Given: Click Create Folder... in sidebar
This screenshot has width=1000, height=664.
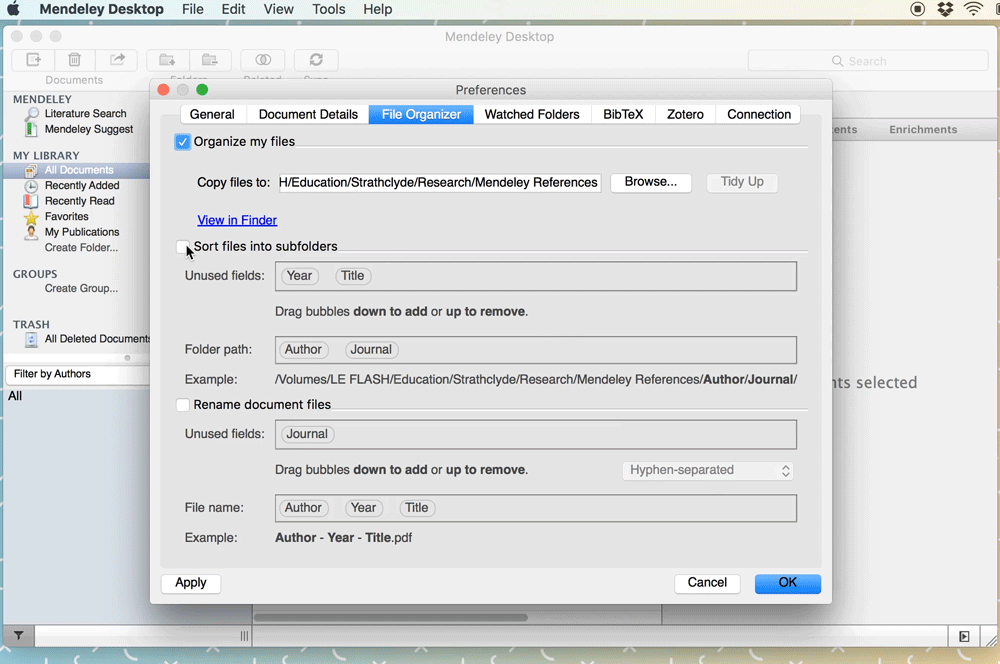Looking at the screenshot, I should (81, 247).
